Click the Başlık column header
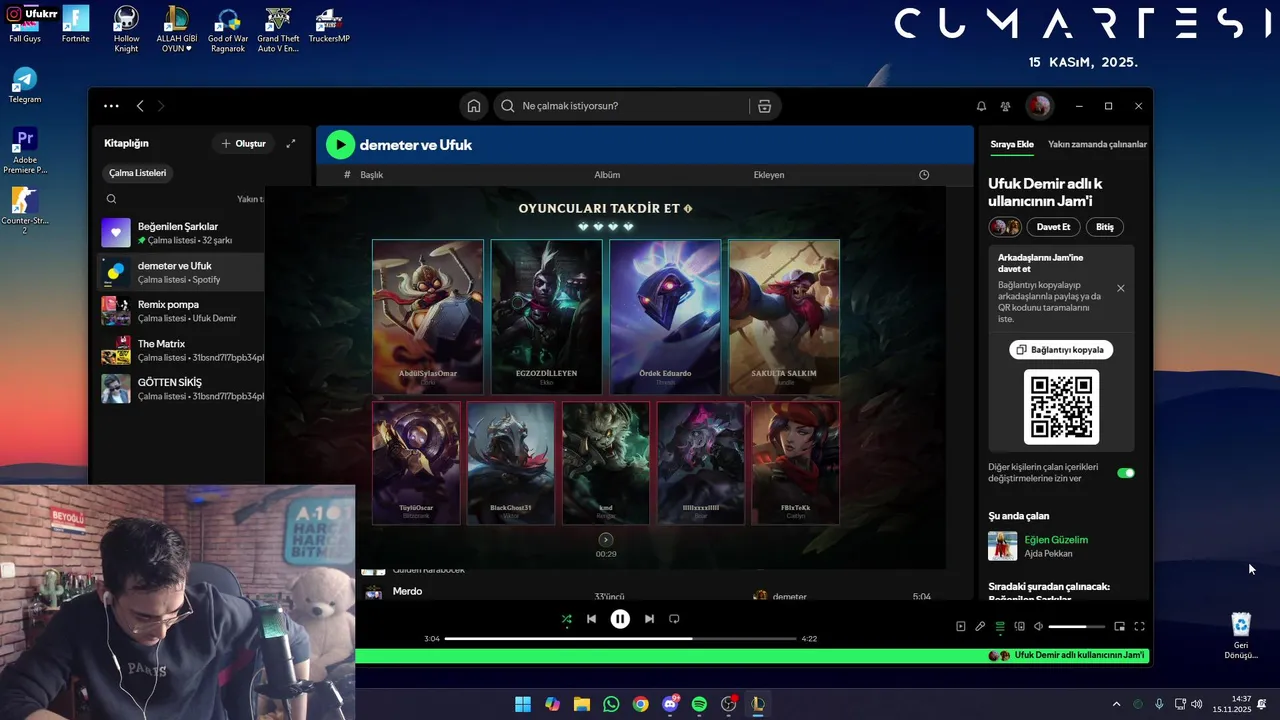Viewport: 1280px width, 720px height. (371, 175)
